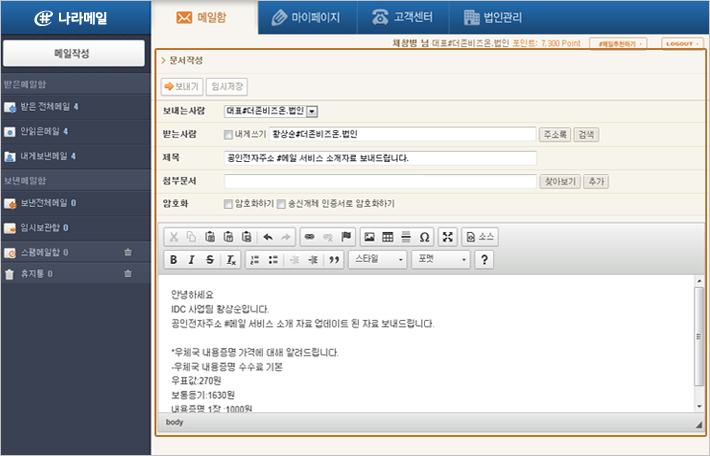Click the increase indent icon

tap(313, 259)
